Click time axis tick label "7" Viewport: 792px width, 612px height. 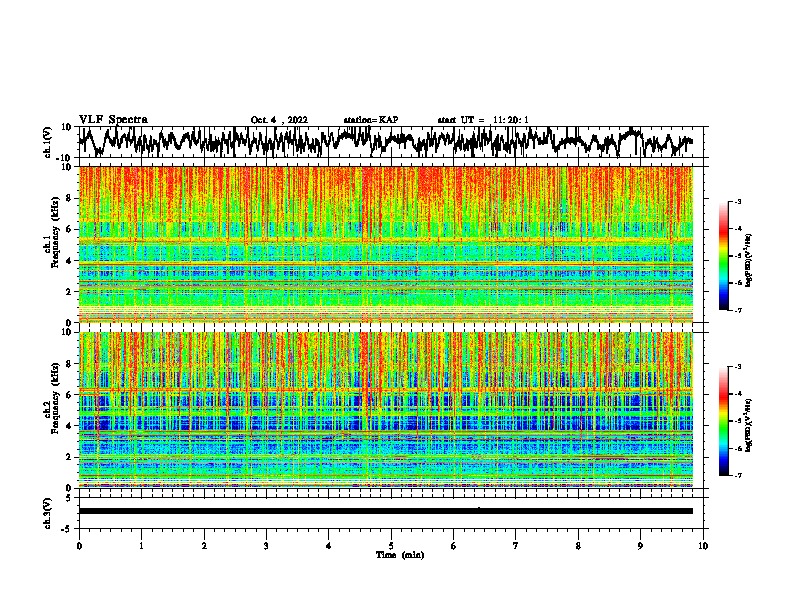click(516, 546)
